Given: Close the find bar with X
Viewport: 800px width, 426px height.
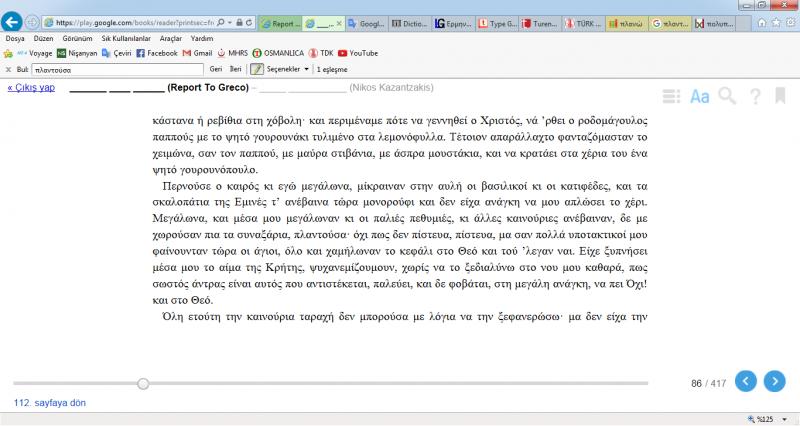Looking at the screenshot, I should point(8,69).
